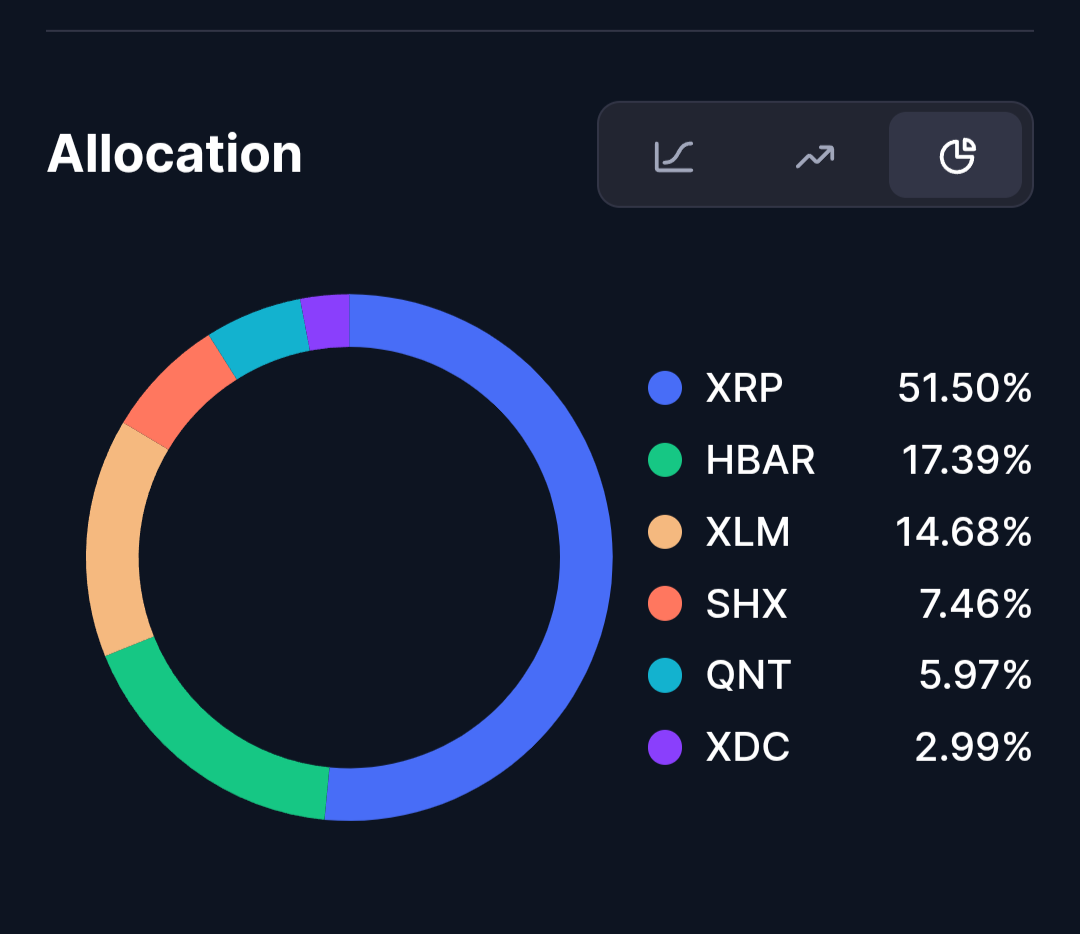
Task: Click the SHX legend label
Action: coord(747,603)
